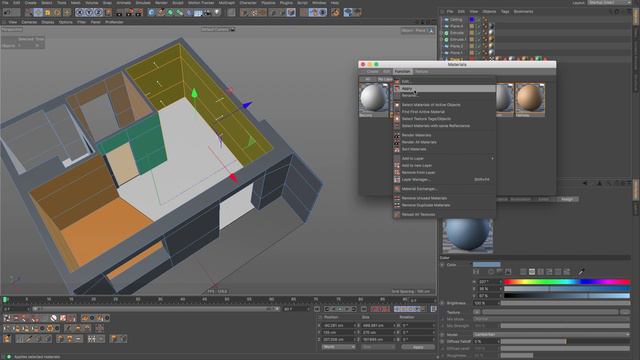Viewport: 640px width, 360px height.
Task: Choose Render All Materials menu entry
Action: click(444, 142)
